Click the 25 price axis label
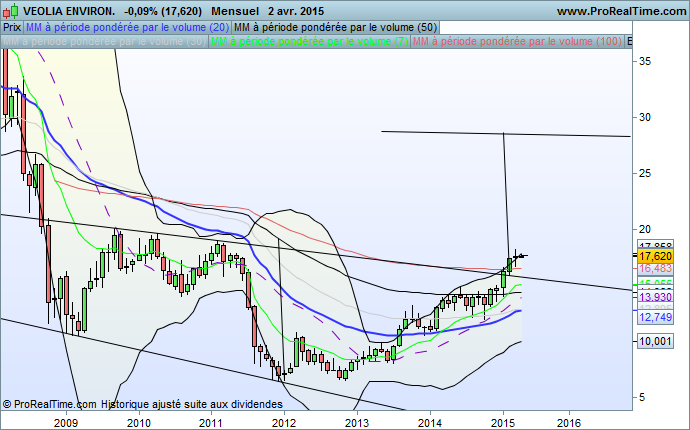 (645, 173)
